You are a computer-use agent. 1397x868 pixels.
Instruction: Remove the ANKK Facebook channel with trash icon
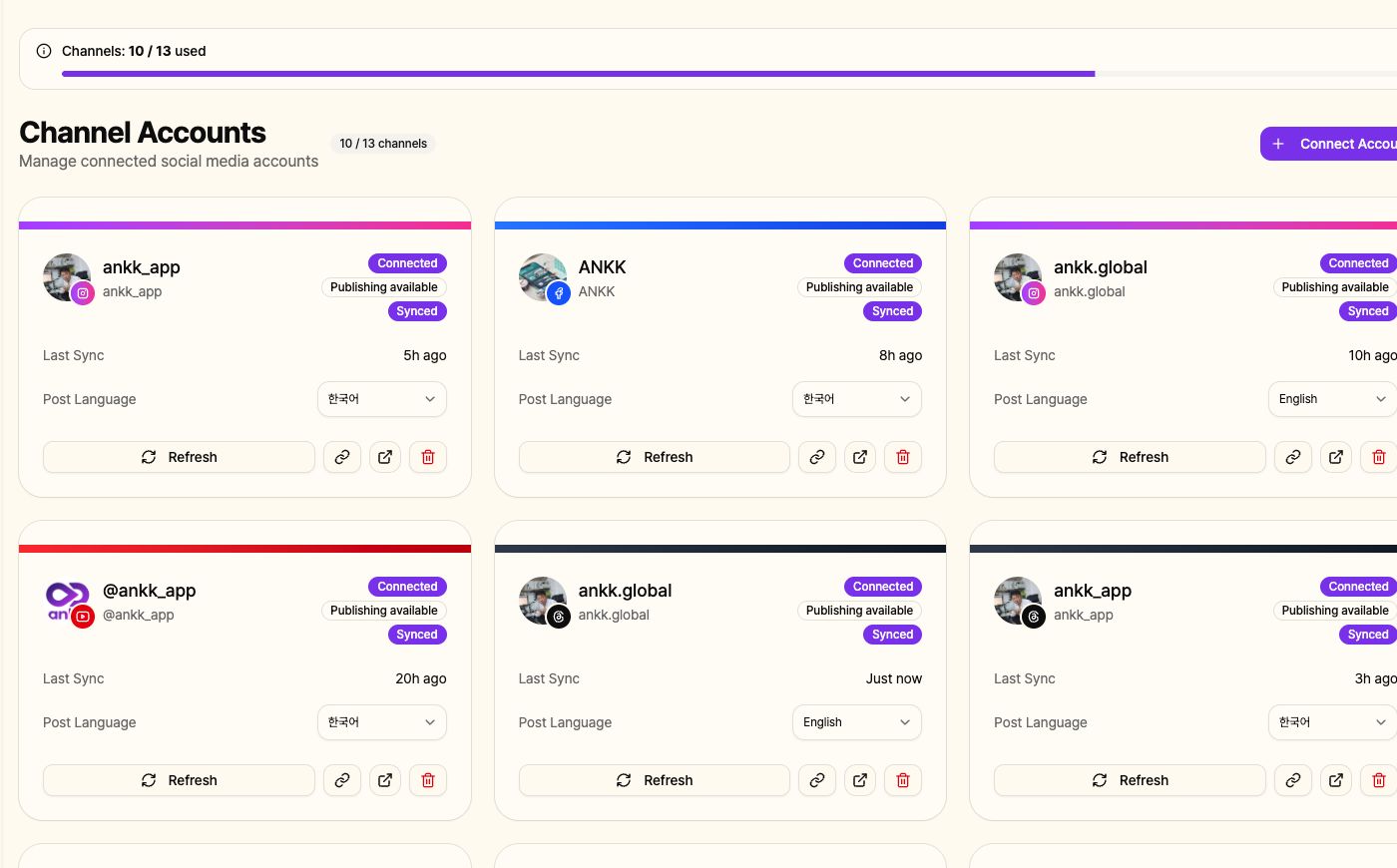(903, 457)
